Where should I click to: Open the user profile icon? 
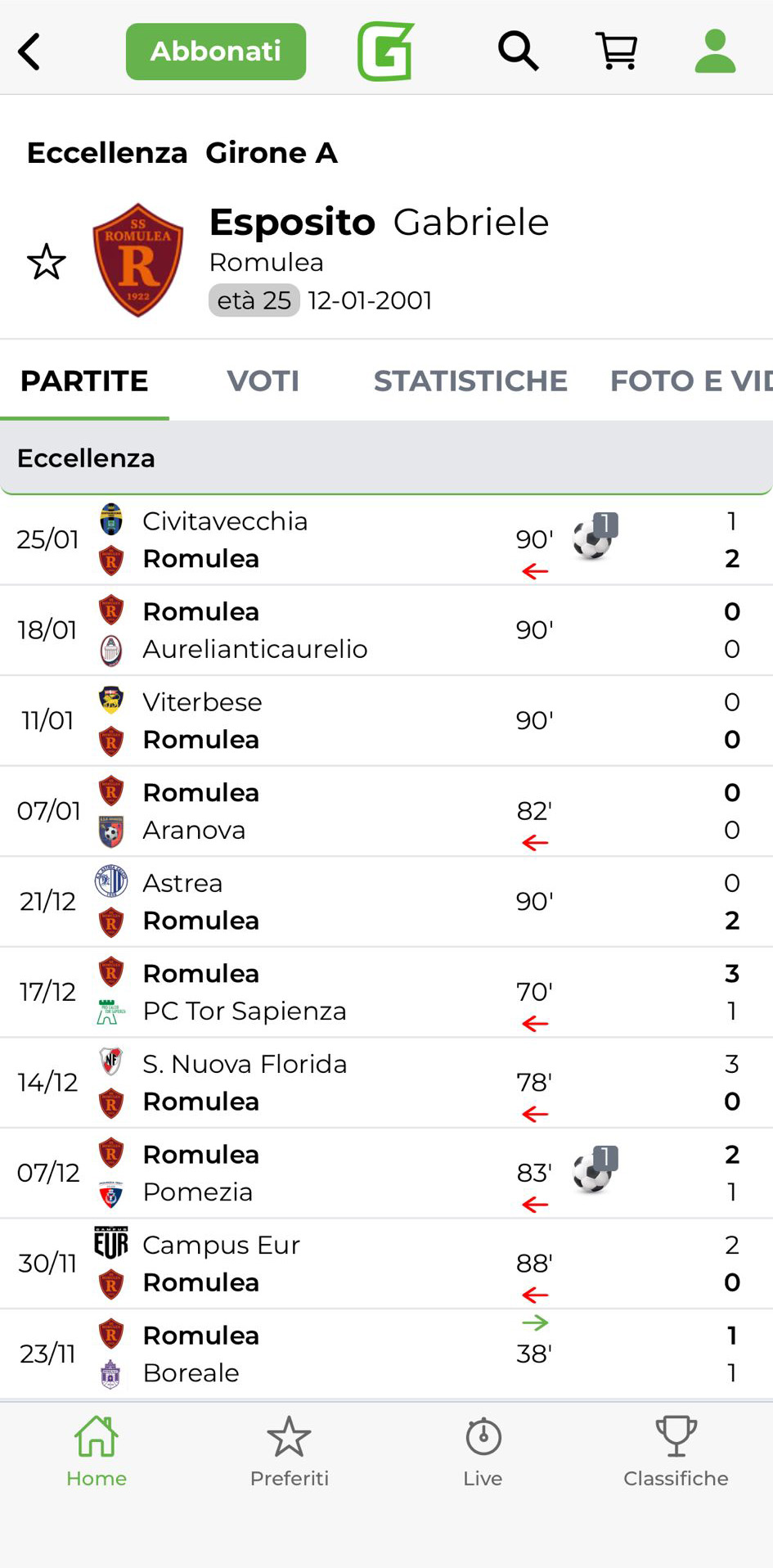point(715,52)
